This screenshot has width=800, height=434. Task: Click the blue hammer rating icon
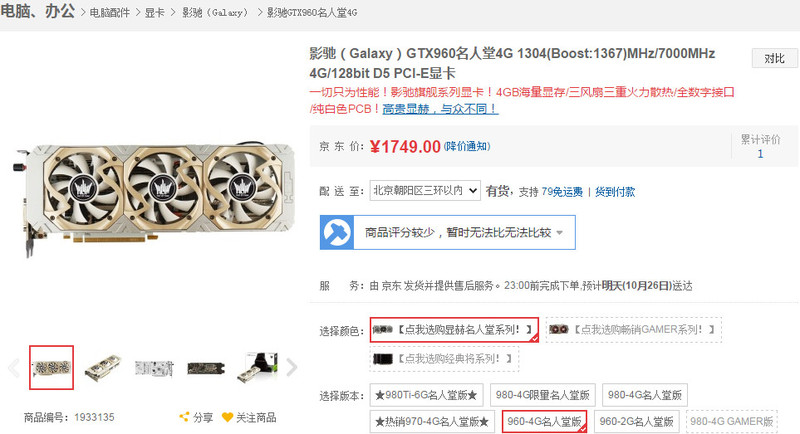pos(337,233)
